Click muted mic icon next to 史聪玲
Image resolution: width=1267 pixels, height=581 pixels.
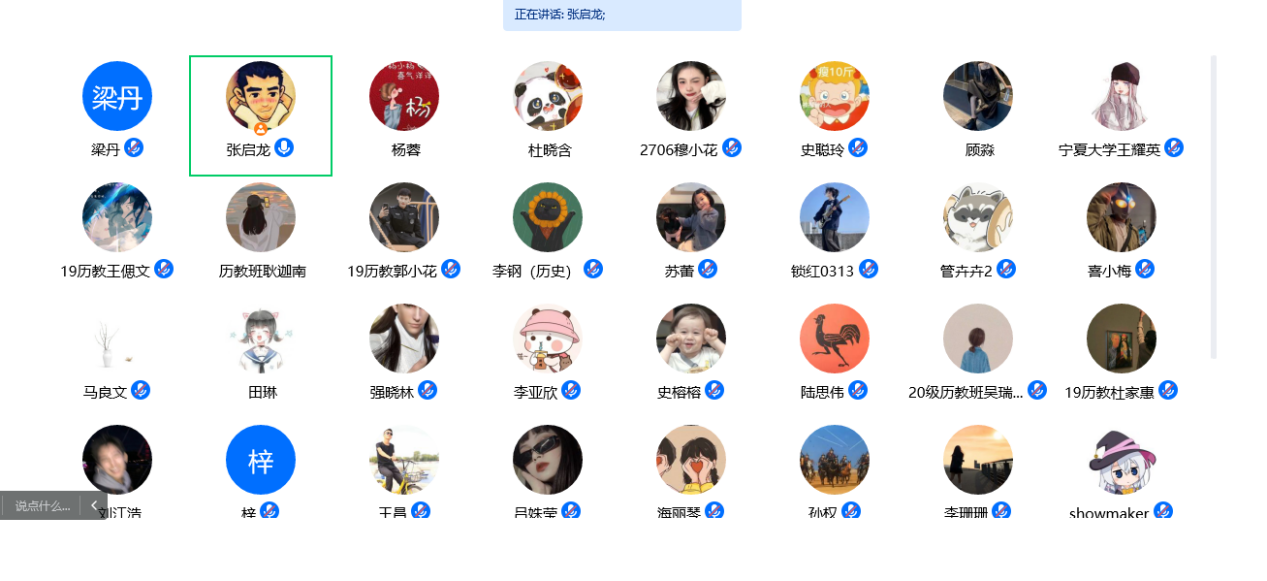coord(858,148)
